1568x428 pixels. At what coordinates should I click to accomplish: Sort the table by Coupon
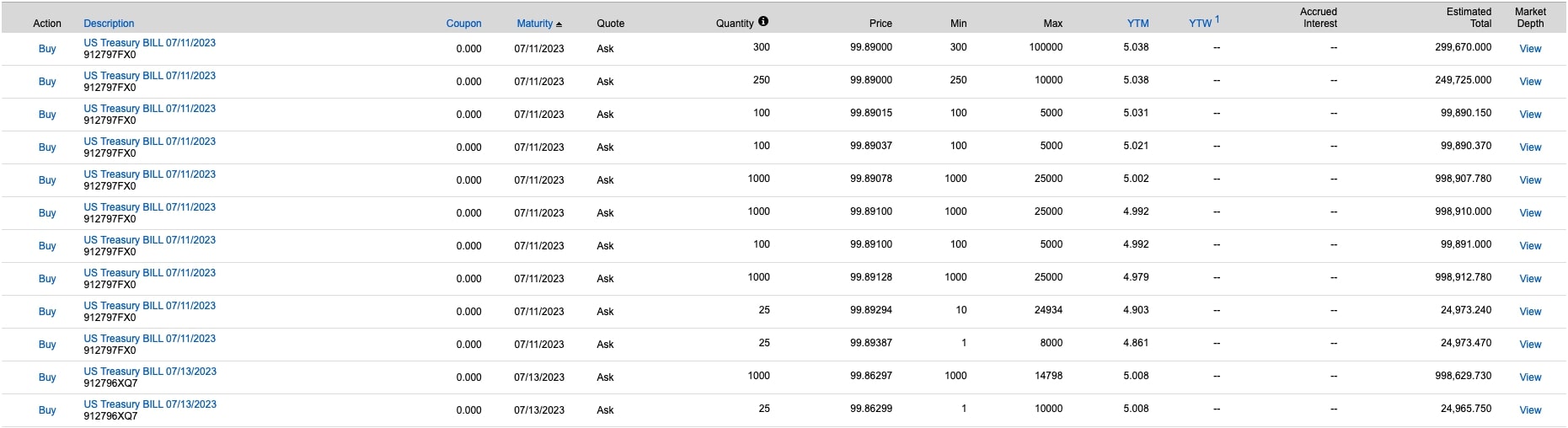pyautogui.click(x=463, y=24)
